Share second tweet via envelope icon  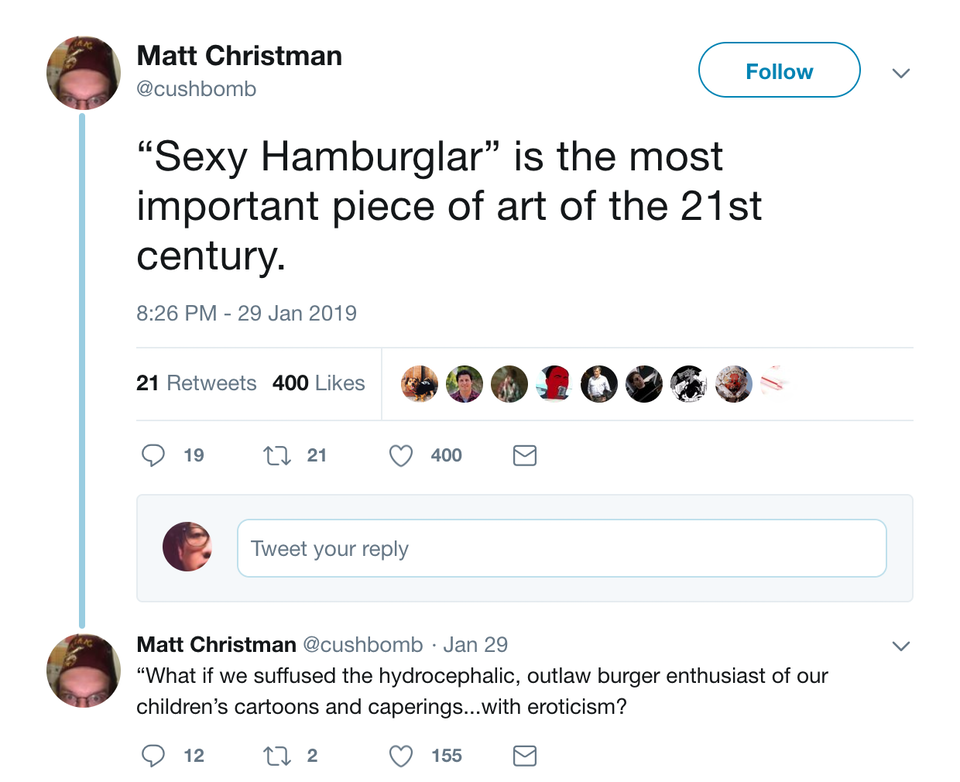524,756
